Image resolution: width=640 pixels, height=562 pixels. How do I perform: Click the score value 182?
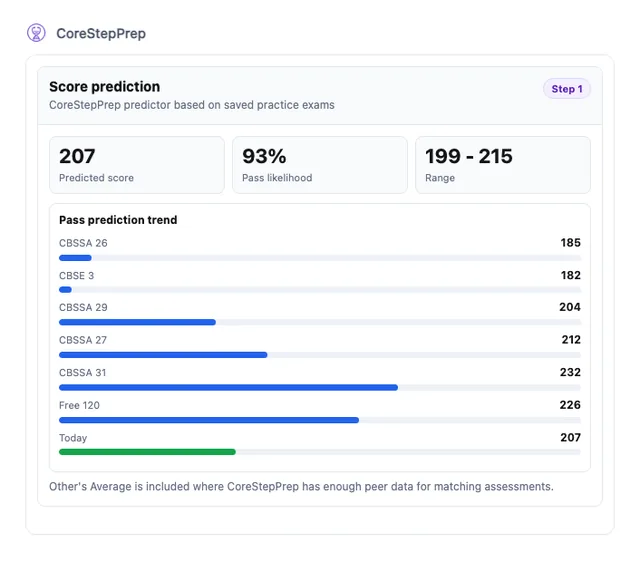point(570,275)
